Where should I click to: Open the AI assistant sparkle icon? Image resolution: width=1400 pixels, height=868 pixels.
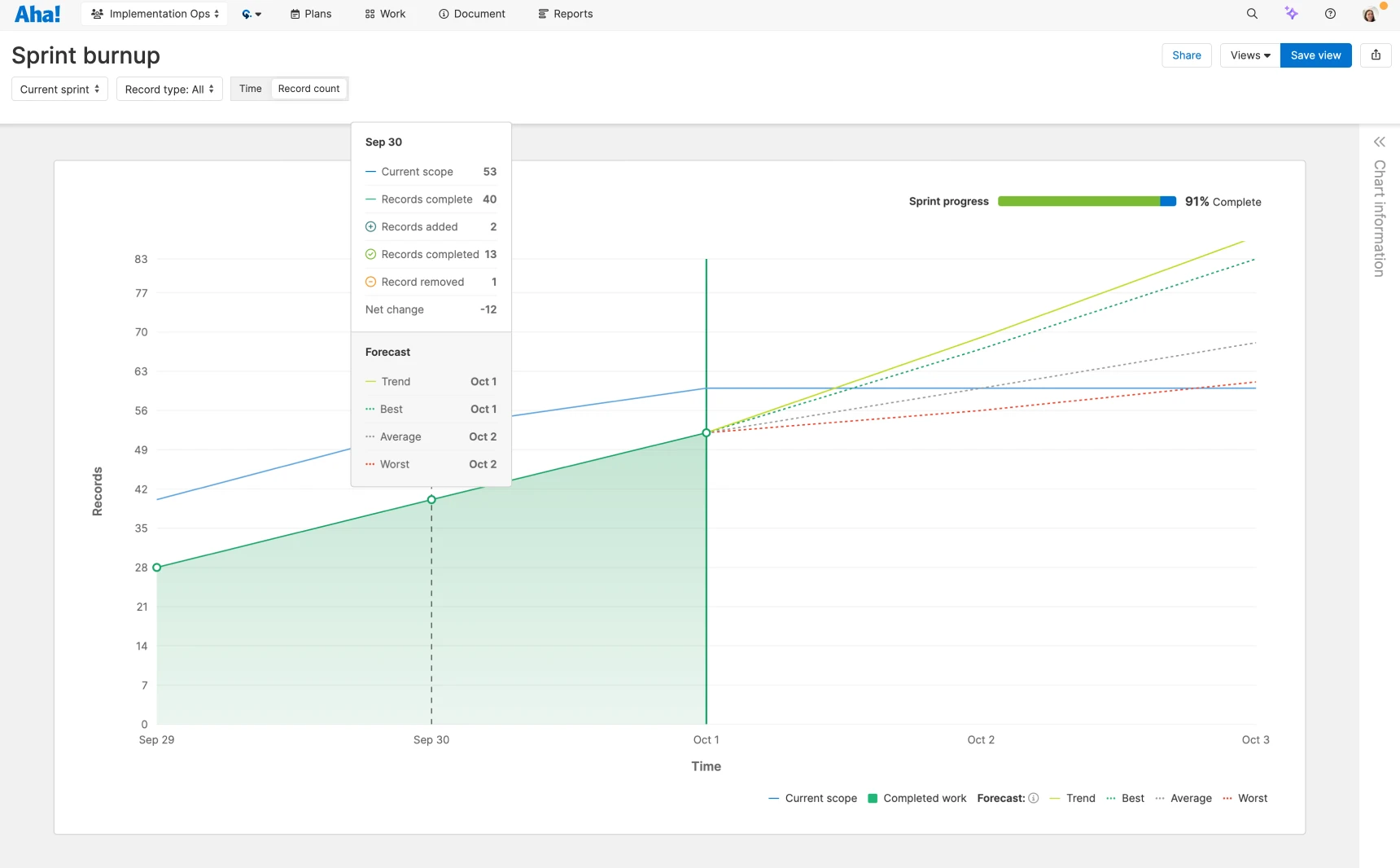tap(1291, 14)
